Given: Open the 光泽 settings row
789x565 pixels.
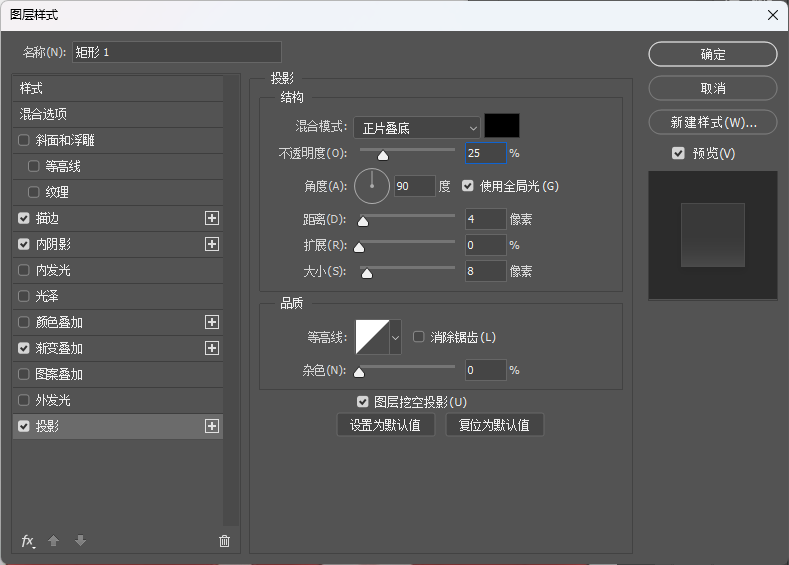Looking at the screenshot, I should click(x=118, y=296).
